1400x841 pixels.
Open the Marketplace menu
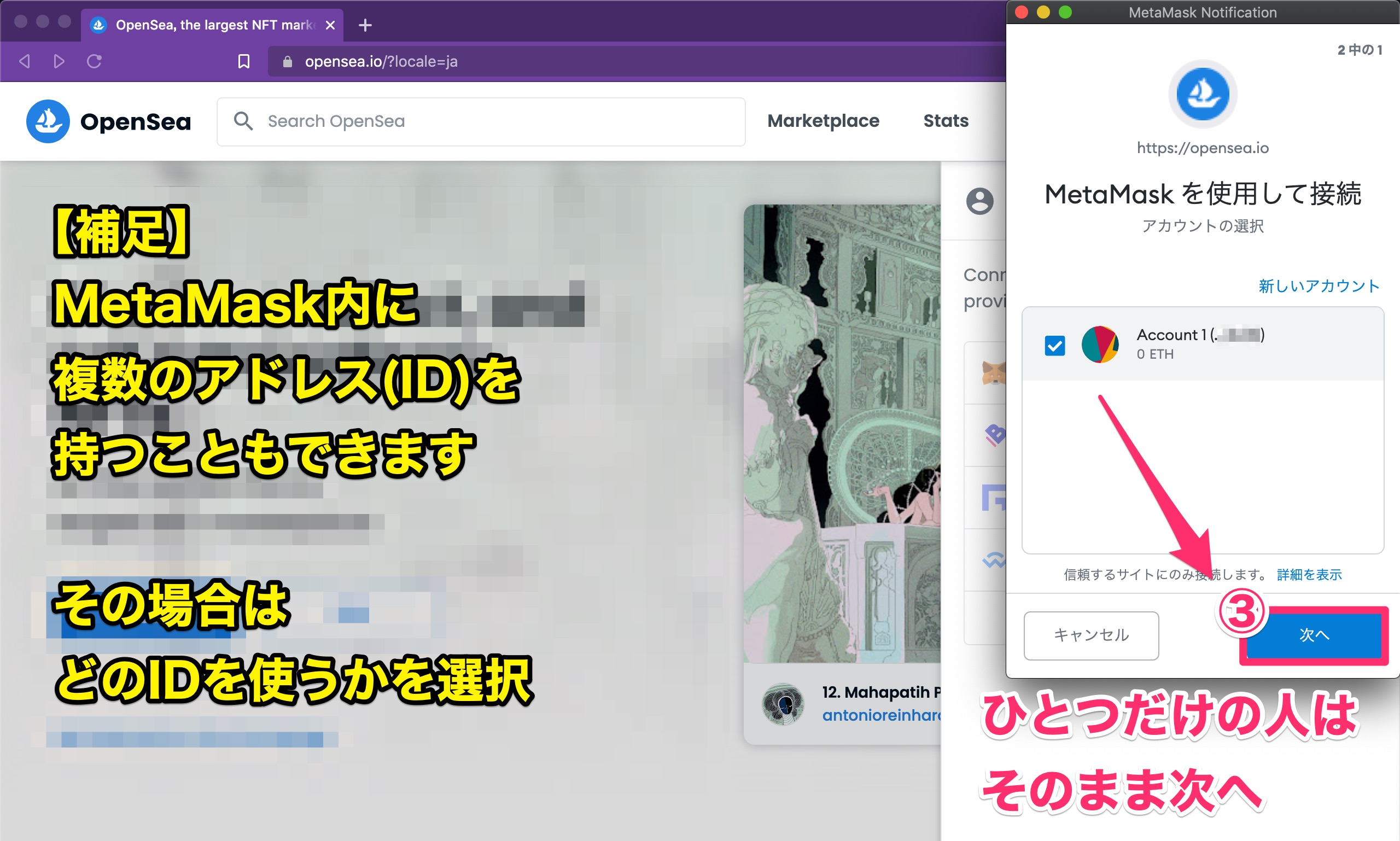click(x=823, y=121)
